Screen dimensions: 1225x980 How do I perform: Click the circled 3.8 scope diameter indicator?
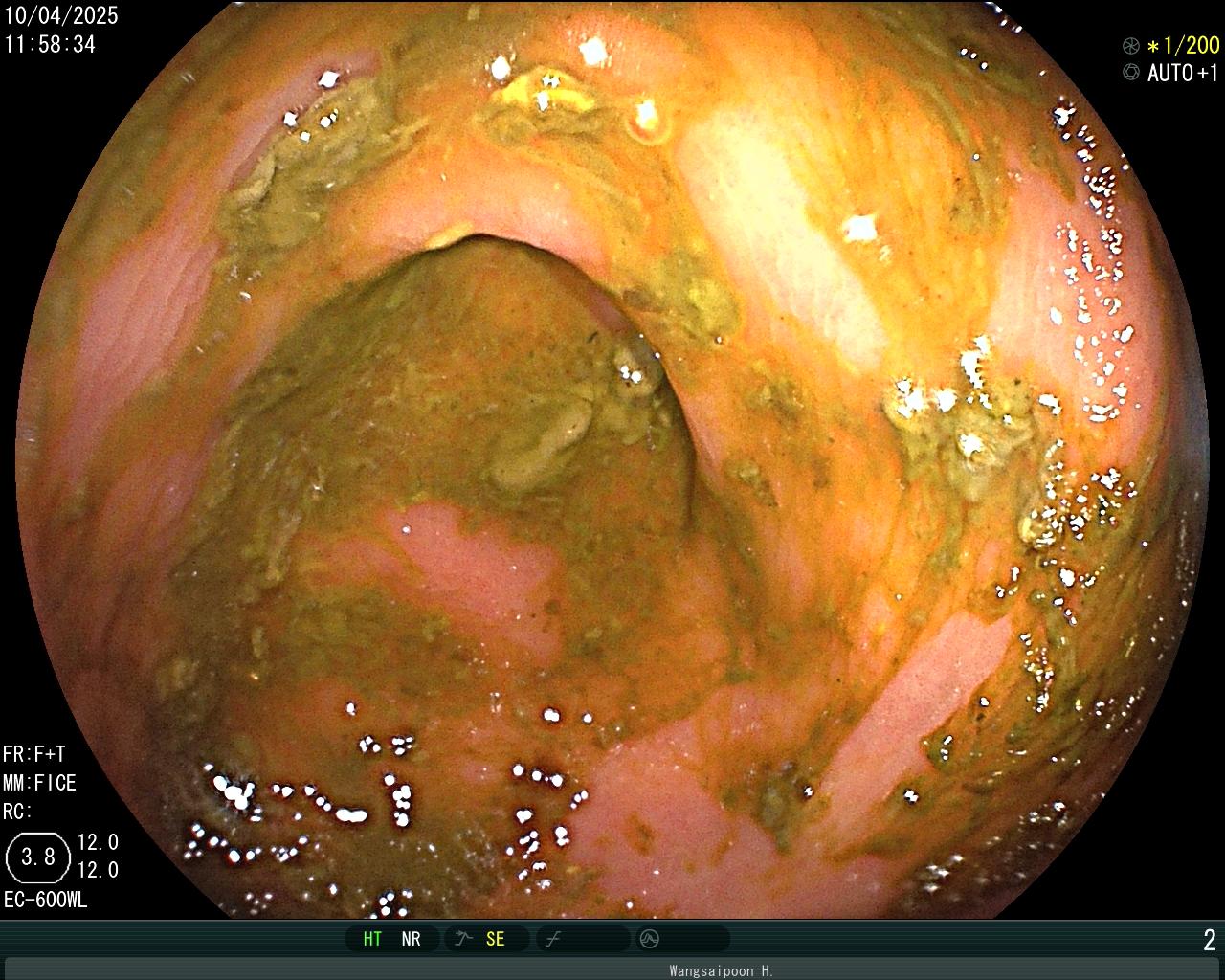click(x=38, y=857)
